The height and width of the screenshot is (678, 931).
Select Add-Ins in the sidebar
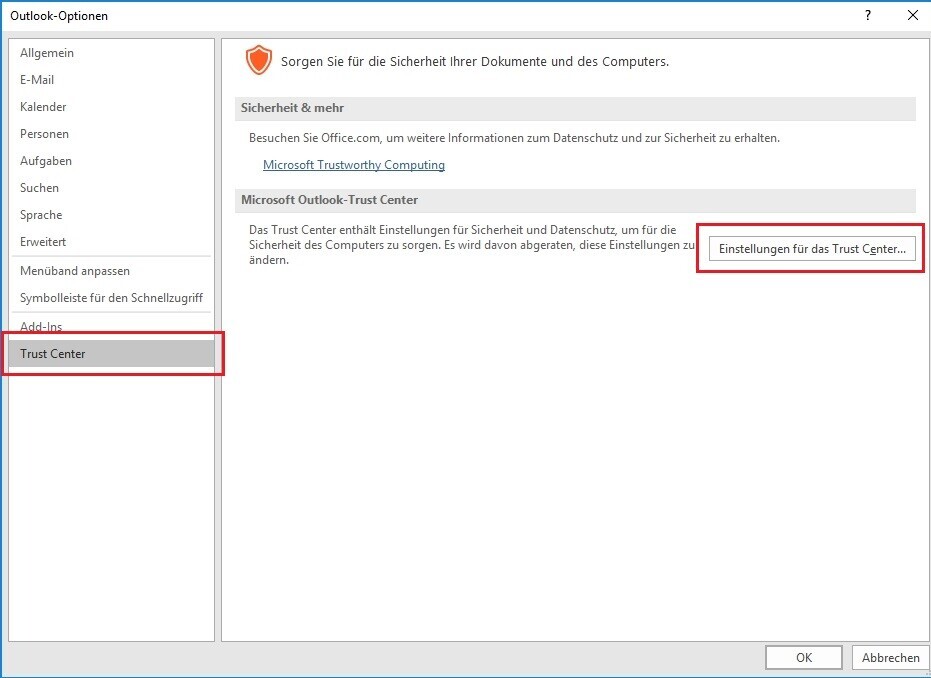point(111,327)
